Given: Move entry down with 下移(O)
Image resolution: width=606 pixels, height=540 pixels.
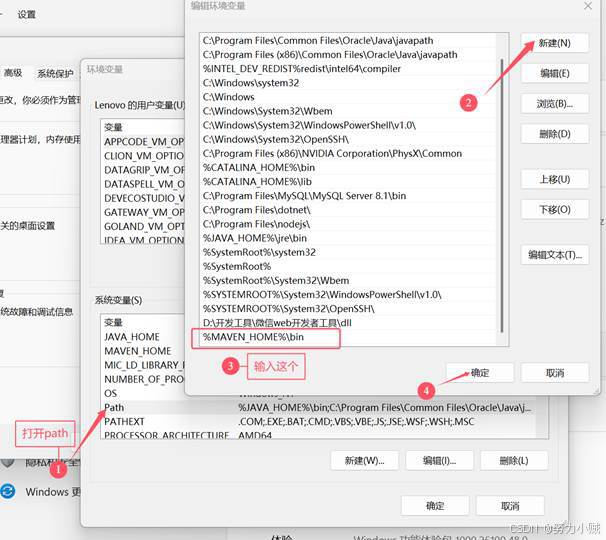Looking at the screenshot, I should click(x=555, y=210).
